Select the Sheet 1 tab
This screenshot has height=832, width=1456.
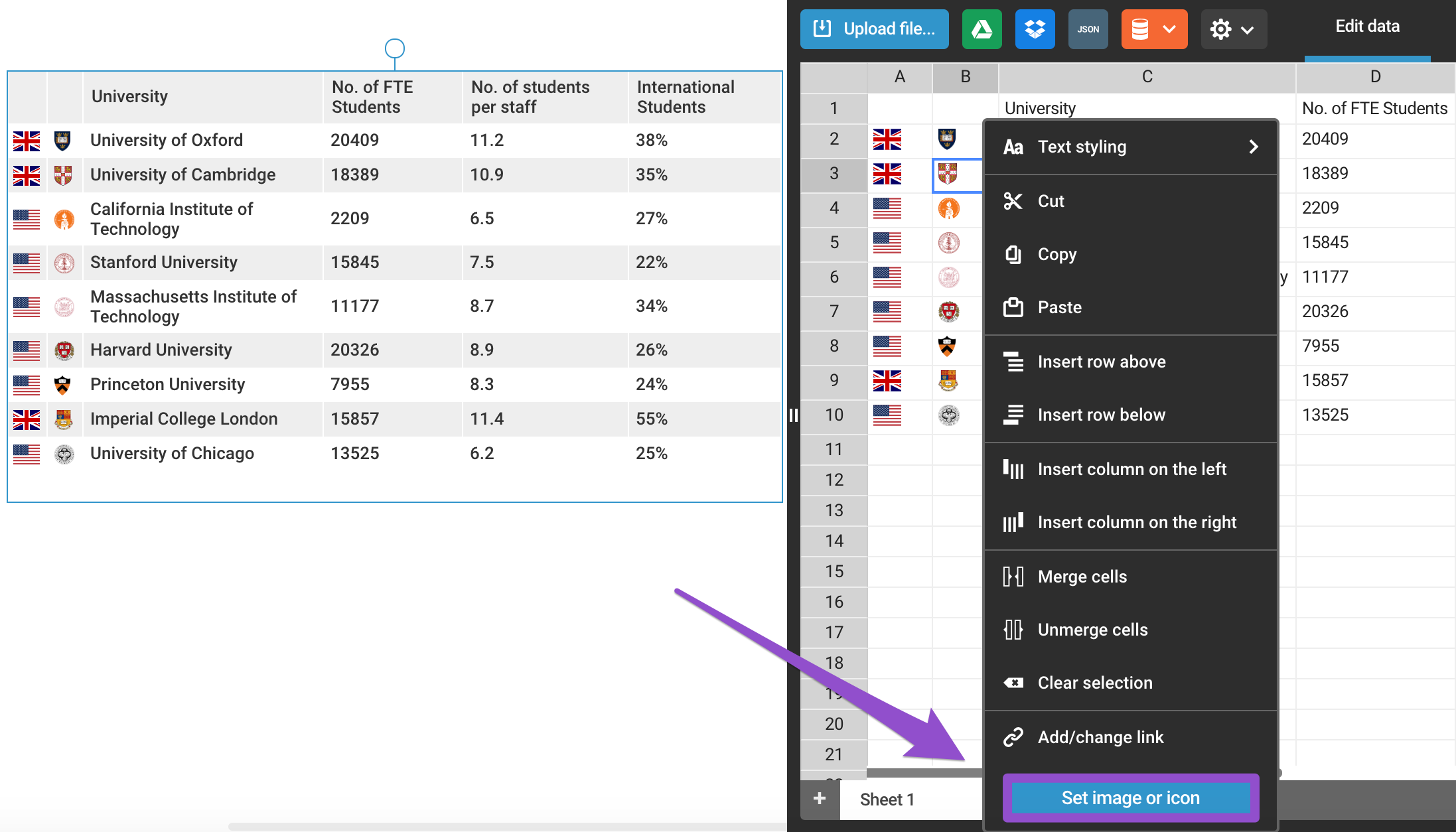(x=887, y=799)
